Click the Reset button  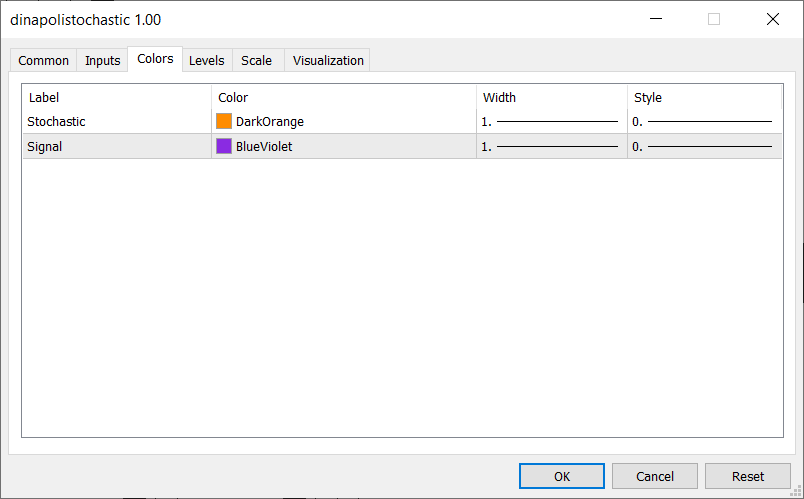pos(748,476)
